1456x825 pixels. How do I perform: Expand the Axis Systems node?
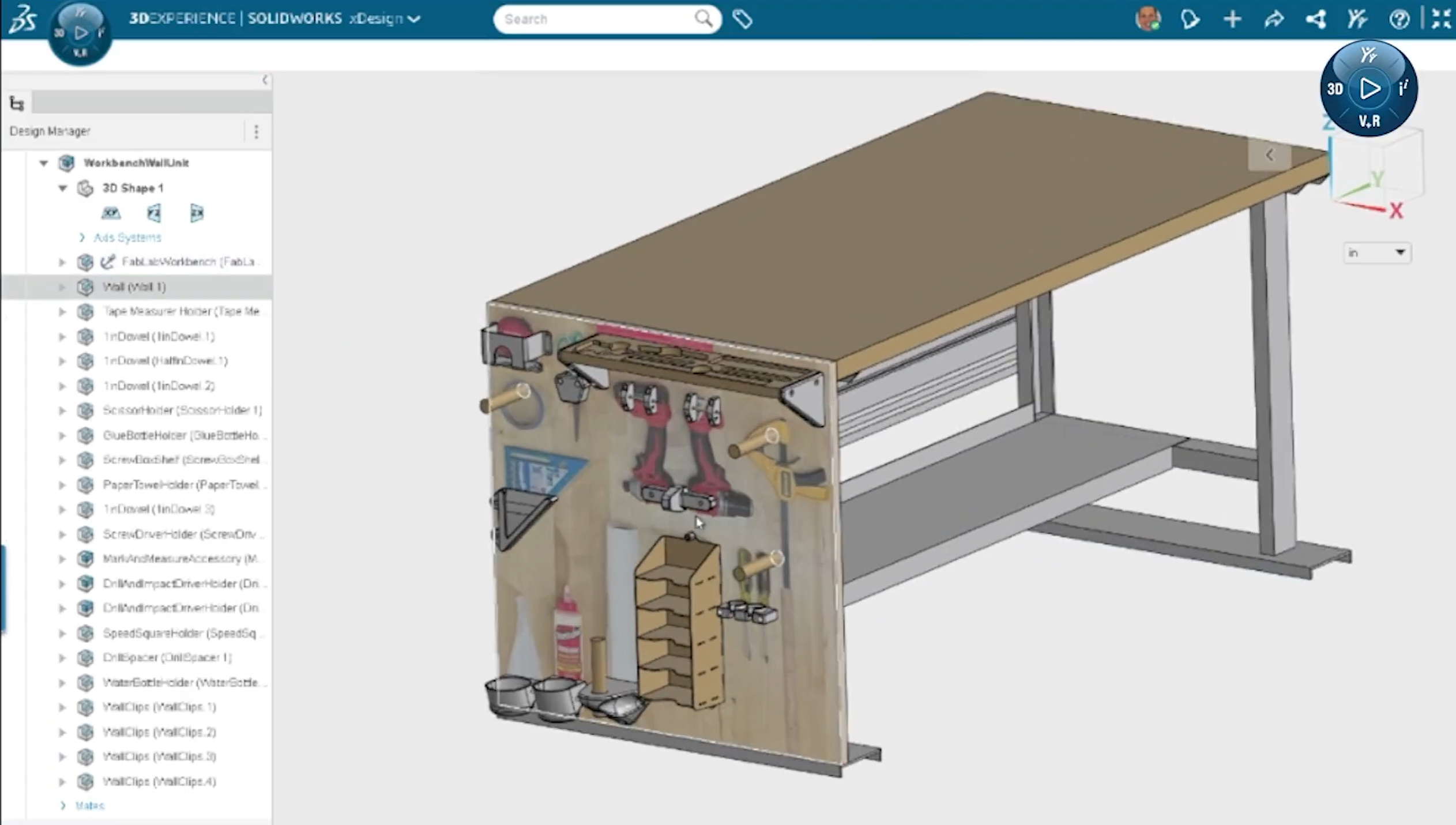82,238
